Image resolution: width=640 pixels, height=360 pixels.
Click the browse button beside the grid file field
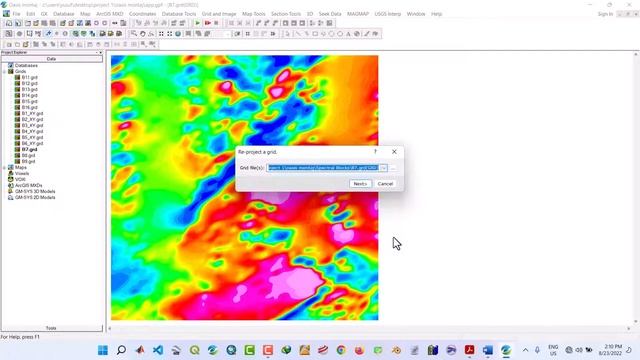point(393,168)
